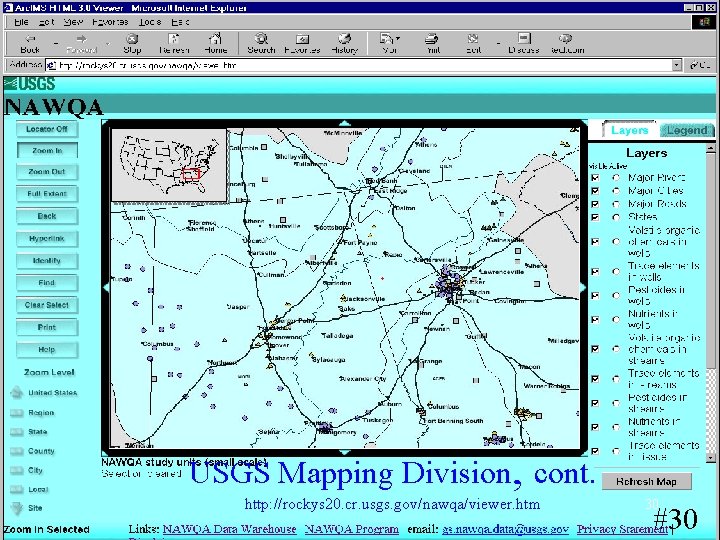Switch to the Layers tab

click(630, 130)
